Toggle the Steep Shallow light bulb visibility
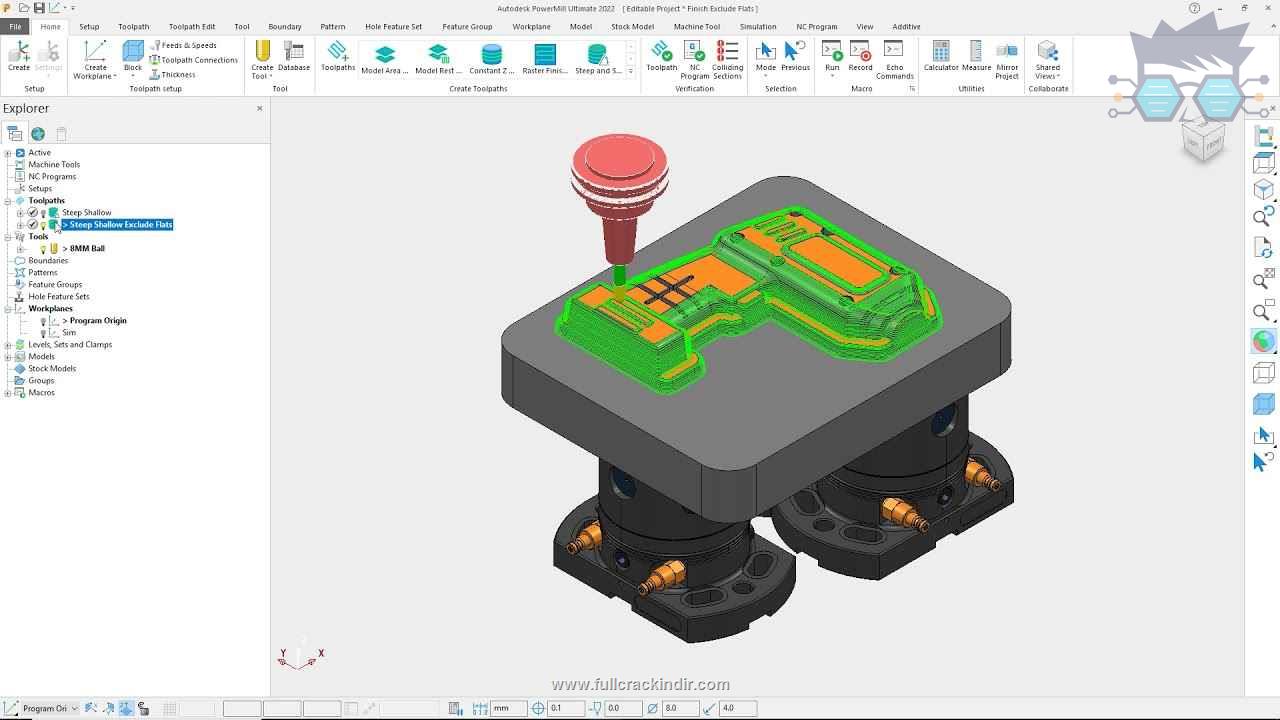1280x720 pixels. (x=43, y=213)
